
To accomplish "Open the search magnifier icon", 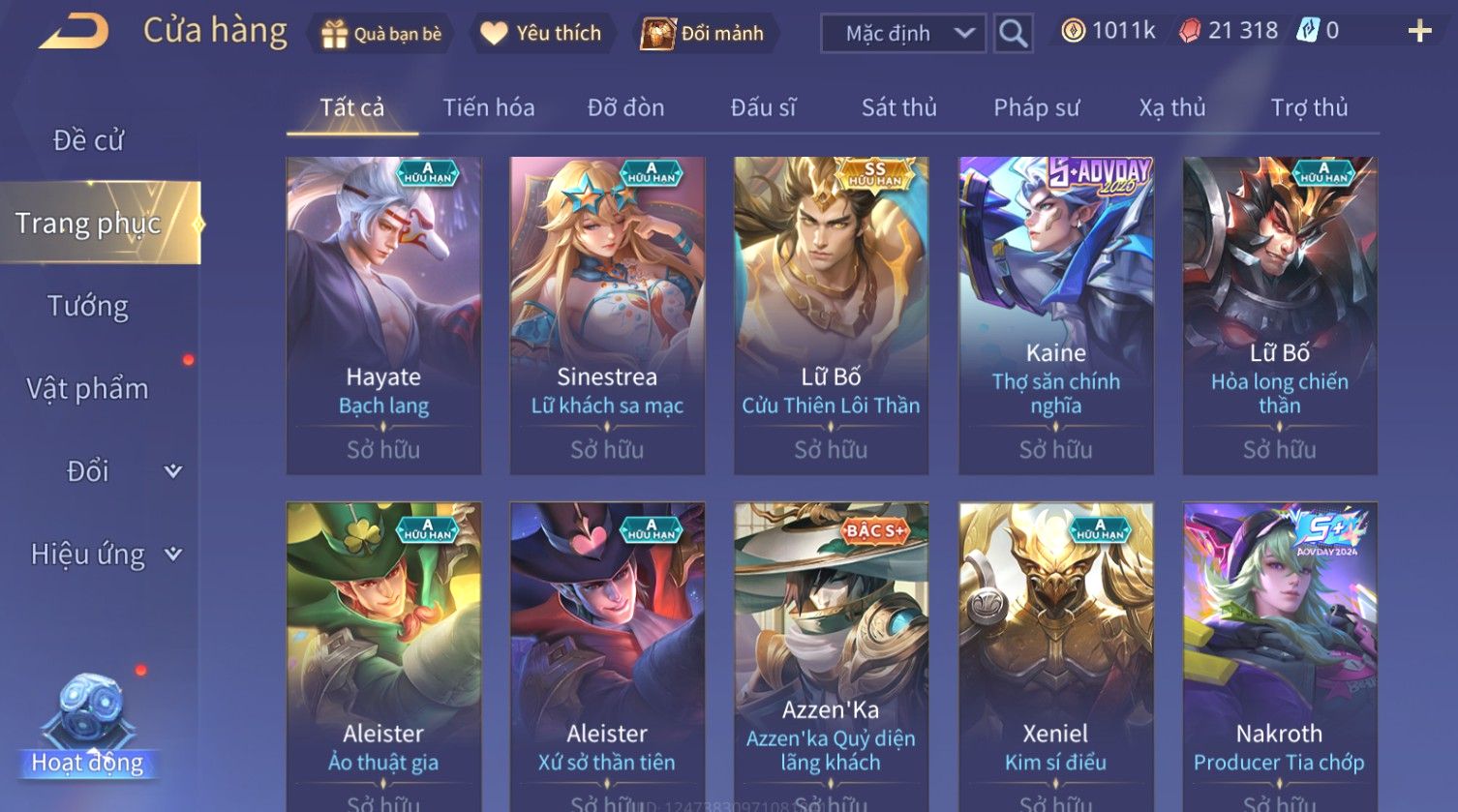I will 1013,33.
